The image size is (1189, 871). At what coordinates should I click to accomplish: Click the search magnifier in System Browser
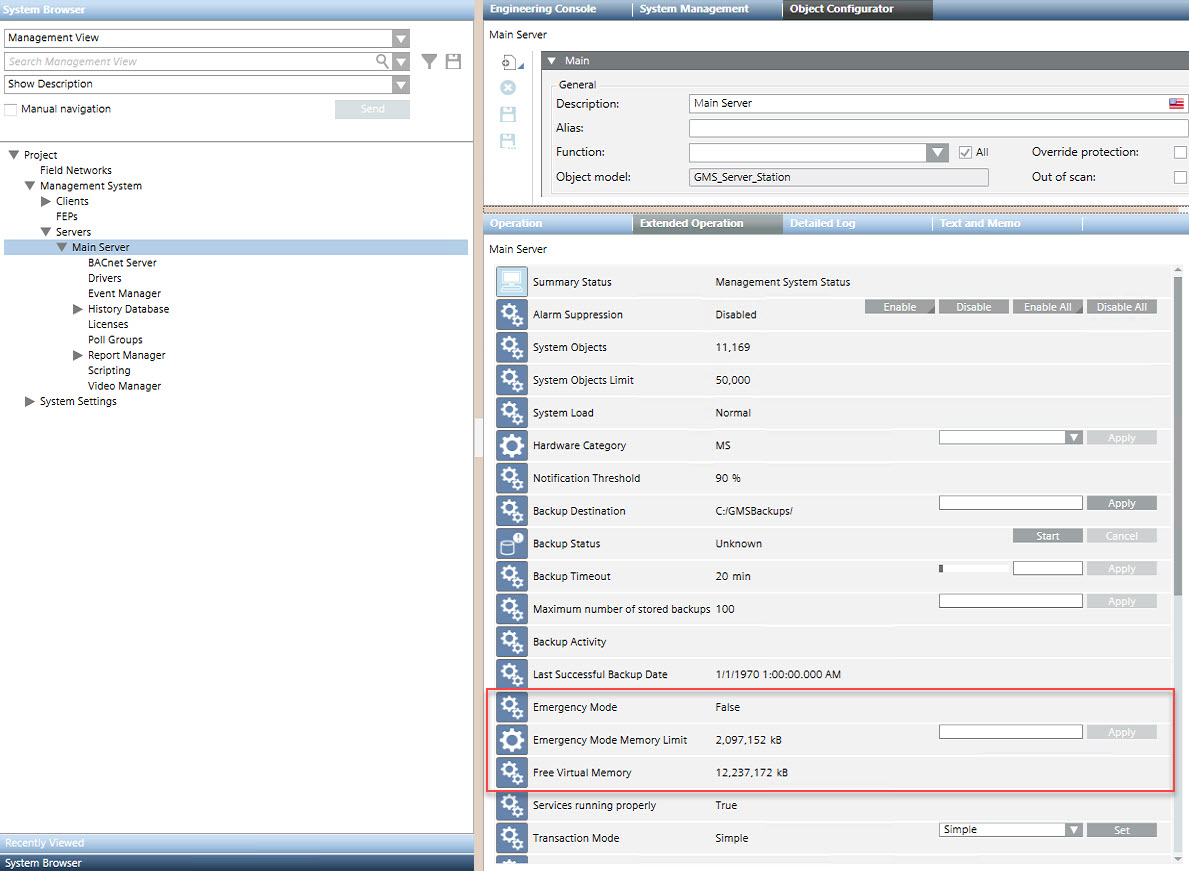381,61
